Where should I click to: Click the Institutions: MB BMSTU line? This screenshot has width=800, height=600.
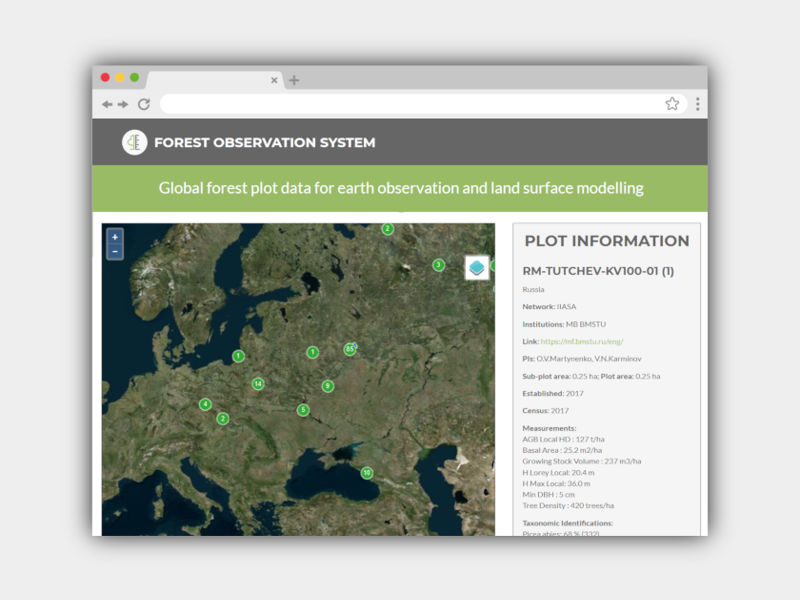(x=564, y=324)
